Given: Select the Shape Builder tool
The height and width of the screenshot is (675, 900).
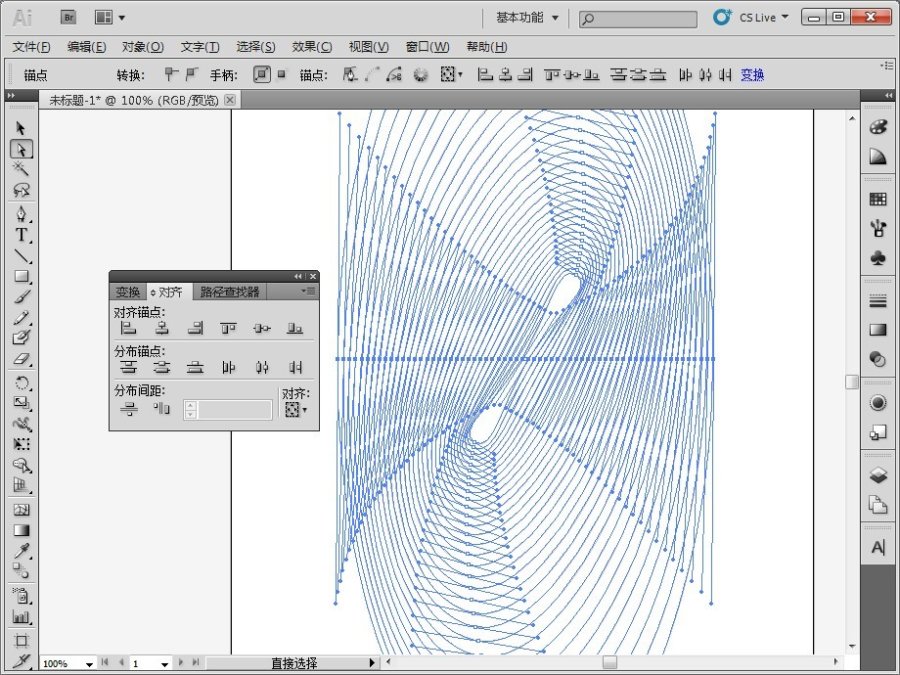Looking at the screenshot, I should (21, 465).
